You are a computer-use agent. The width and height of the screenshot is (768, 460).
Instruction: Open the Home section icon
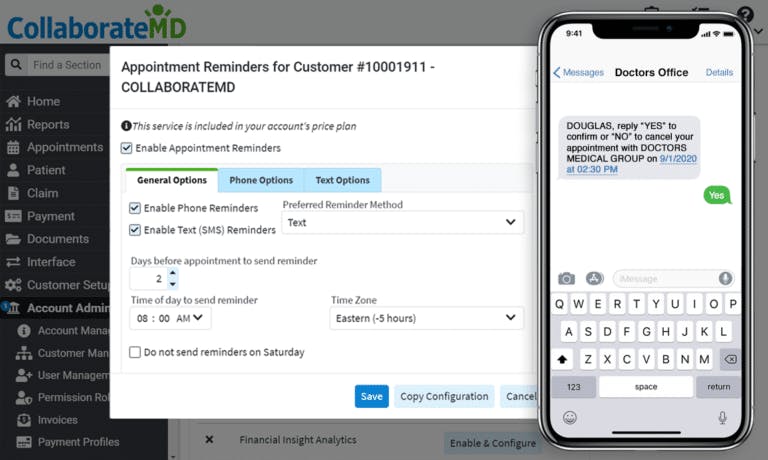tap(13, 101)
